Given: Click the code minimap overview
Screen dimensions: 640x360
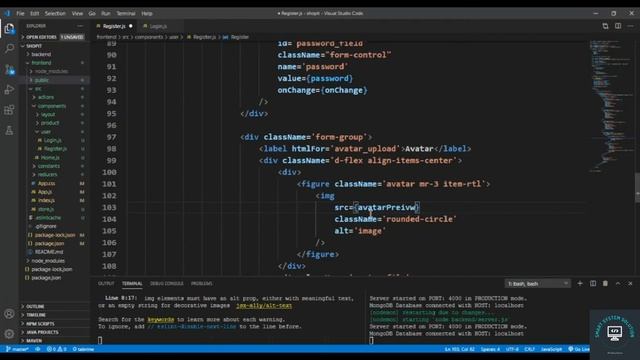Looking at the screenshot, I should coord(611,106).
